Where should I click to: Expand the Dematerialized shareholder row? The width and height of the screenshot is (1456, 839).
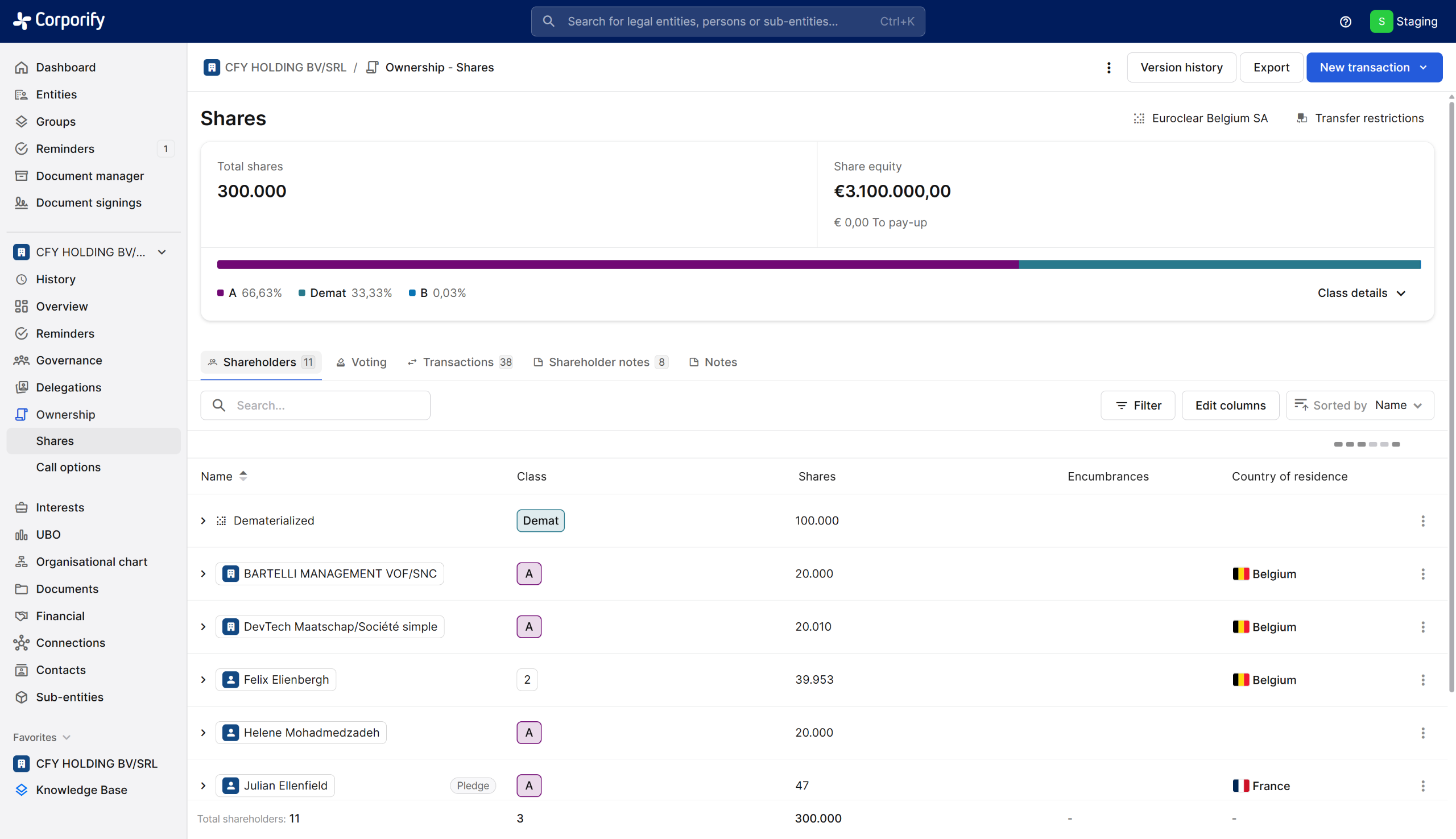pyautogui.click(x=204, y=520)
